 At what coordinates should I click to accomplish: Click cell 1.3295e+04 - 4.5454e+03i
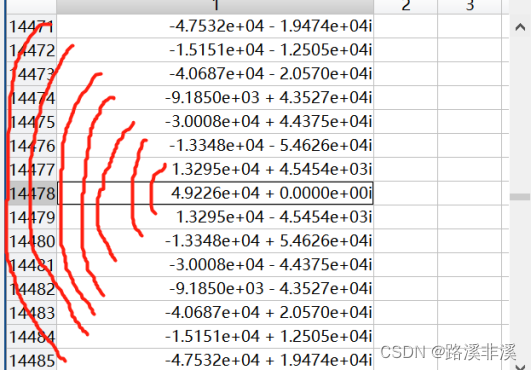tap(215, 217)
